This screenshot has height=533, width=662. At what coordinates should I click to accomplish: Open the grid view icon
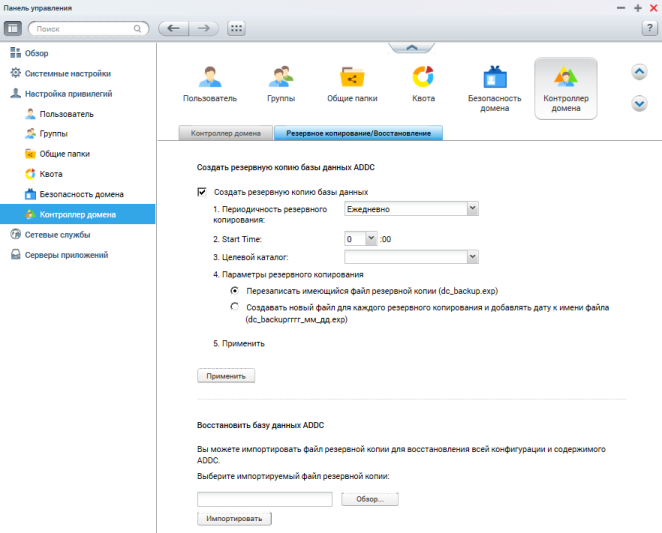coord(236,28)
